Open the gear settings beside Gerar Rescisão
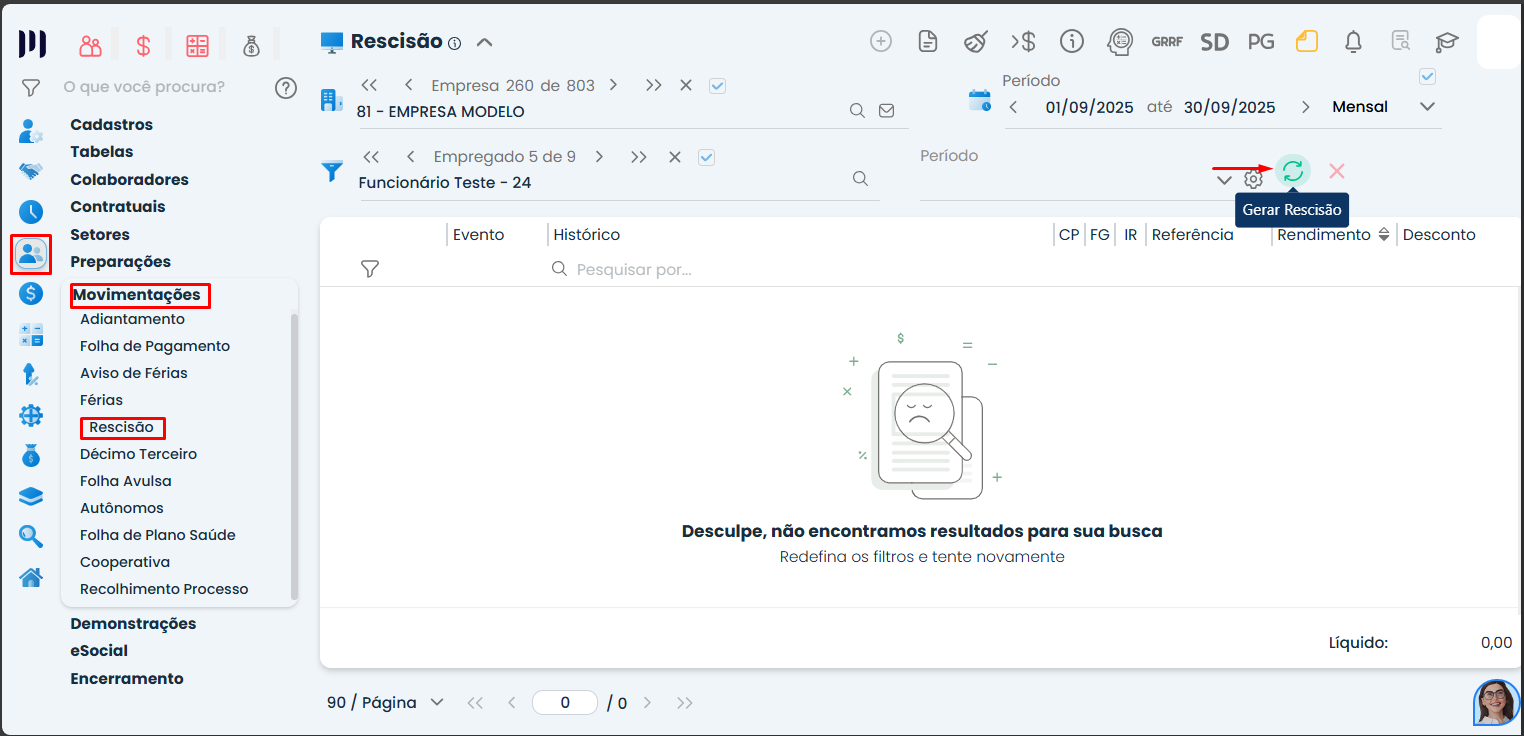The image size is (1524, 736). (1253, 180)
